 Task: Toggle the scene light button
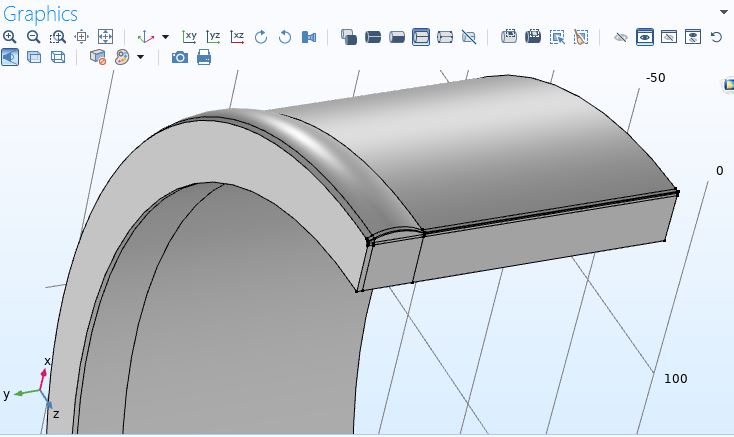(10, 57)
